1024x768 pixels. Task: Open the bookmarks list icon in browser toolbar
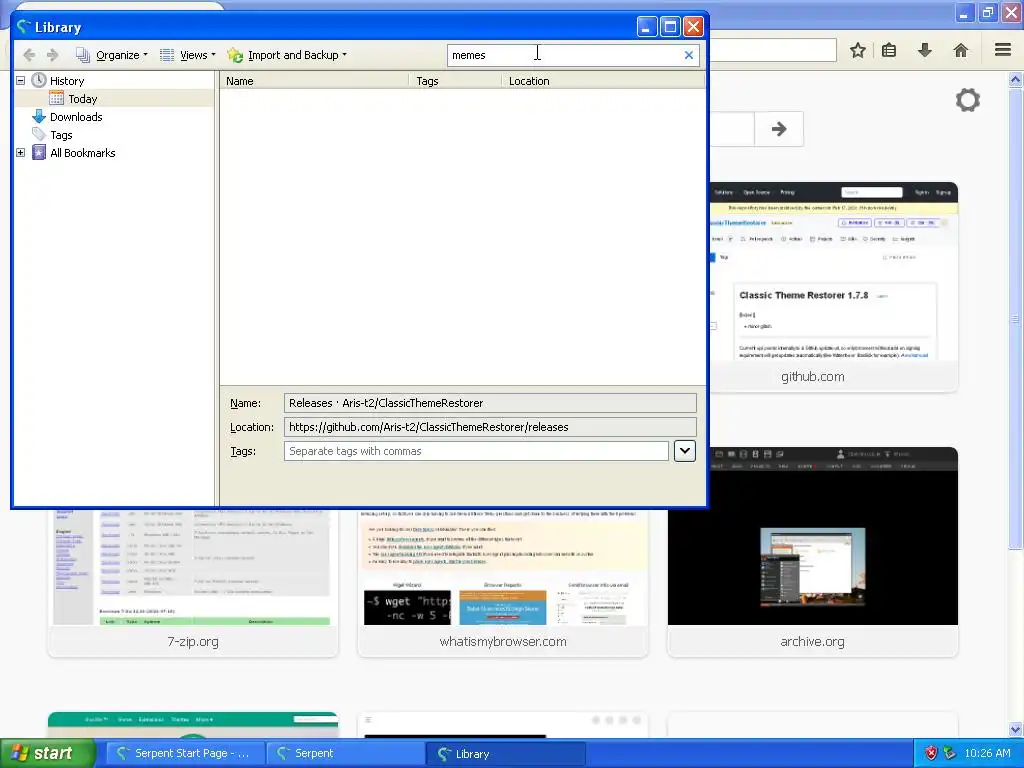pyautogui.click(x=889, y=50)
